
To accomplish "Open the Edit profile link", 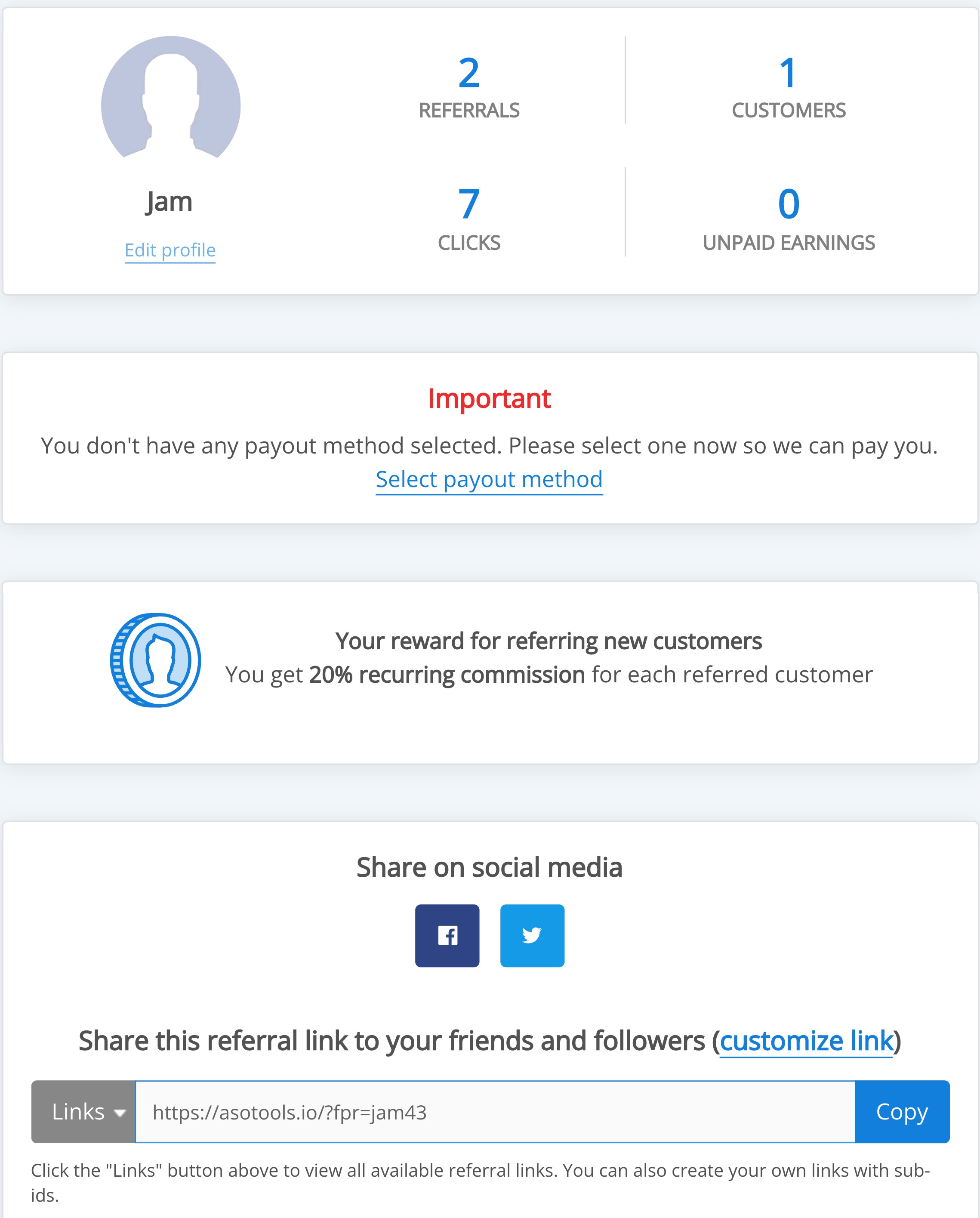I will pos(170,250).
